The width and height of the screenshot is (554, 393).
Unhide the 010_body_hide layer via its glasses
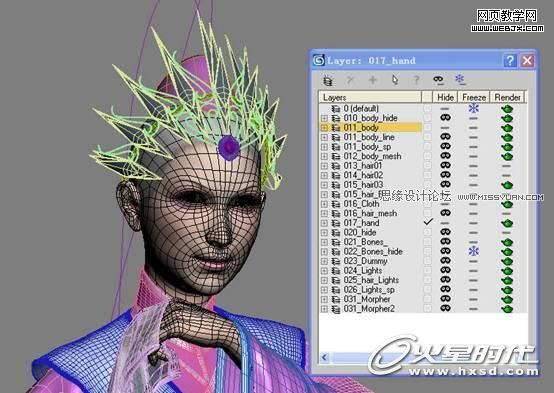[x=446, y=117]
